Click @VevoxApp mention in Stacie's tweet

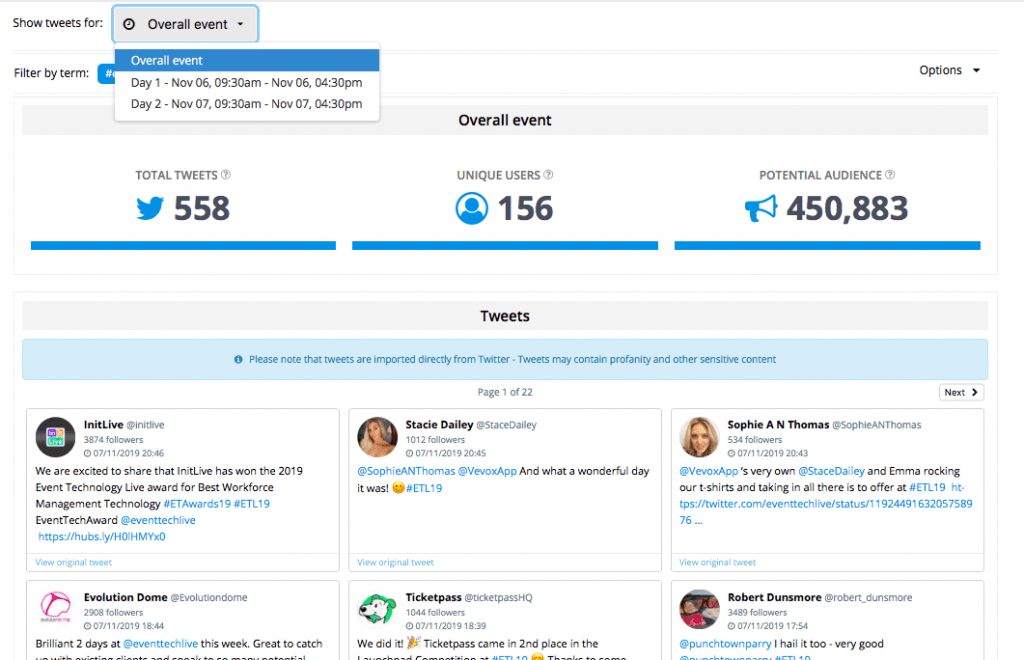click(487, 471)
